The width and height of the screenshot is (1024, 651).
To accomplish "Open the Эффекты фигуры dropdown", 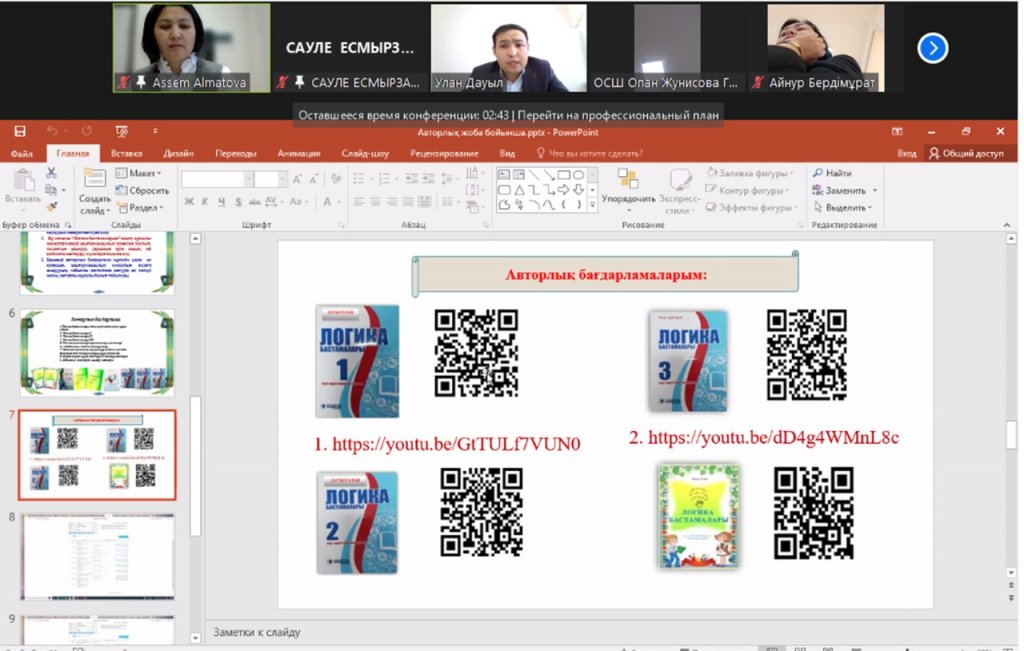I will [752, 208].
